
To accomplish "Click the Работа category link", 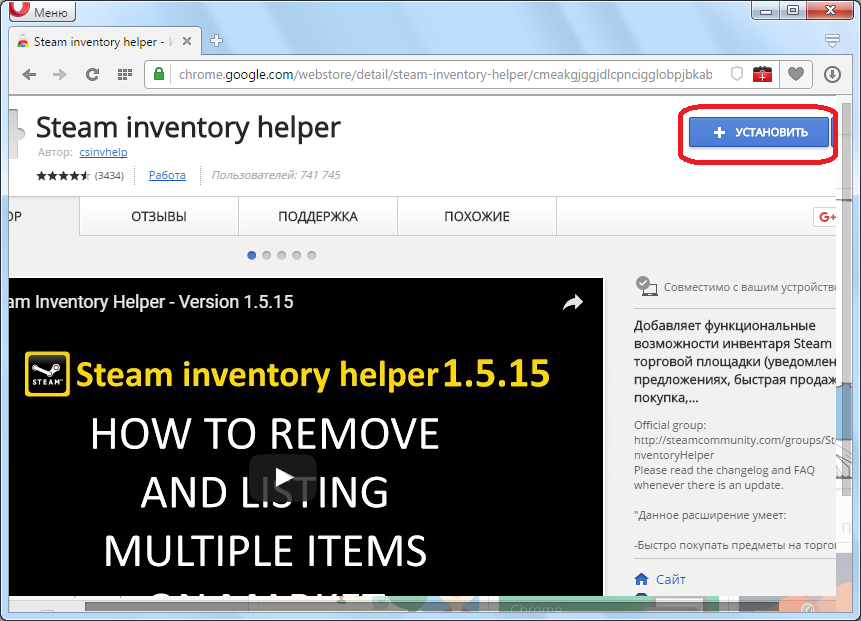I will point(167,175).
